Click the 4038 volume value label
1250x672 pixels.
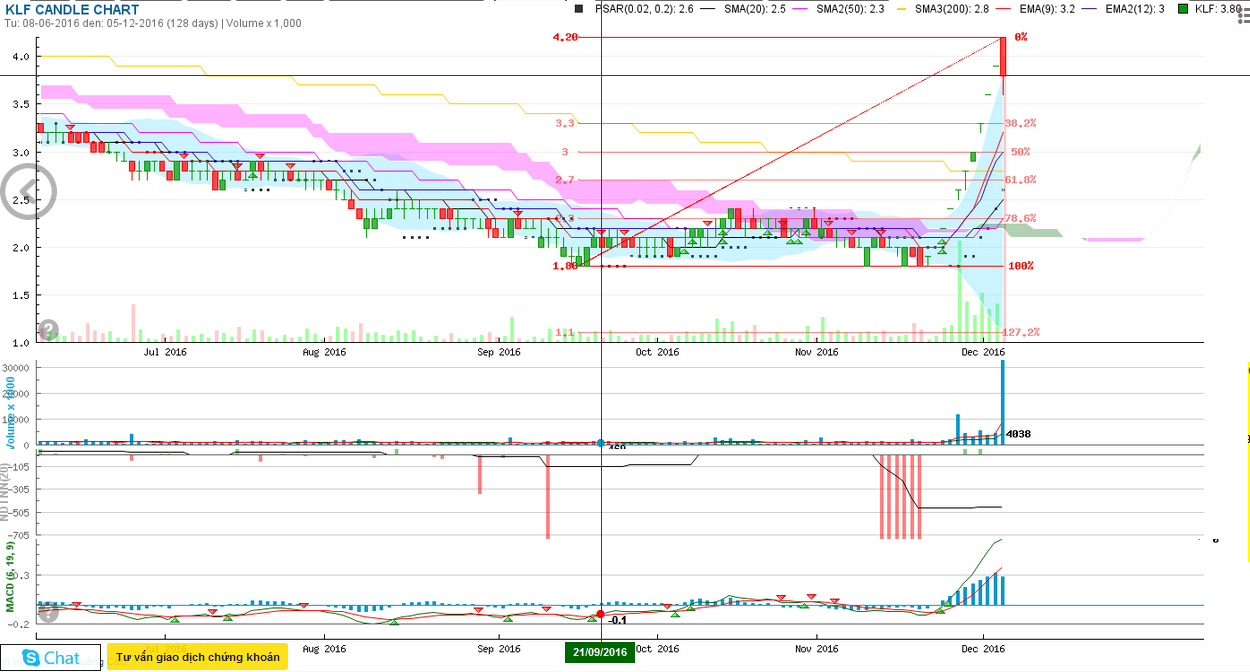pos(1017,434)
